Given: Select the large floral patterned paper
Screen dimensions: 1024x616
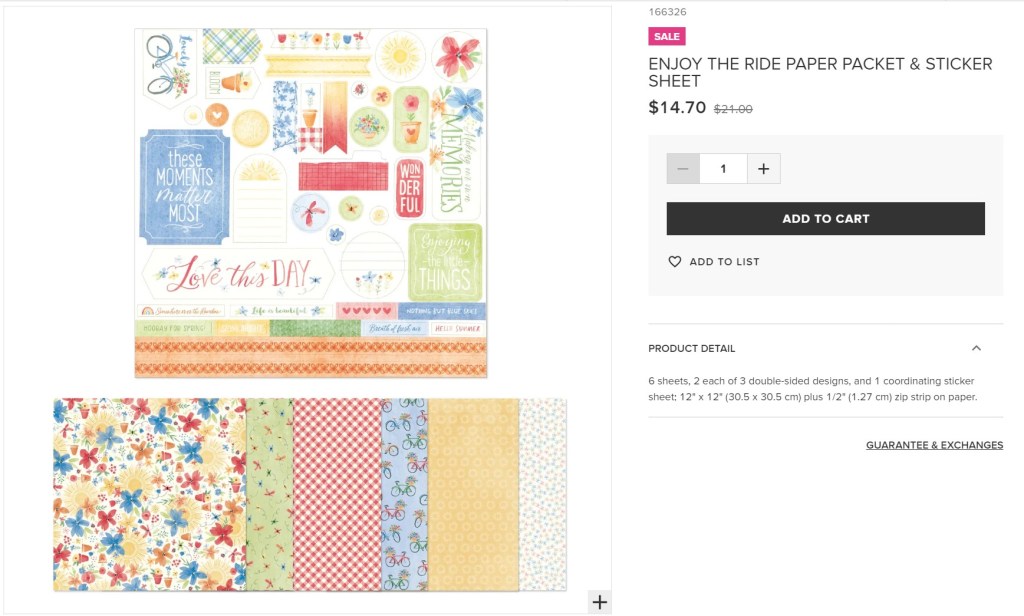Looking at the screenshot, I should coord(149,494).
